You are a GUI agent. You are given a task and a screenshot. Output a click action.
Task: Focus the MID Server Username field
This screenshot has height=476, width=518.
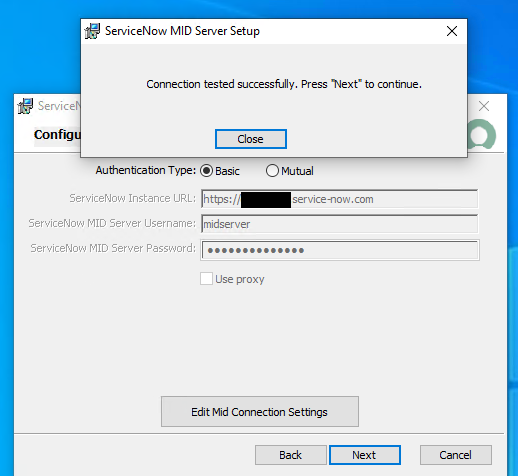tap(340, 224)
